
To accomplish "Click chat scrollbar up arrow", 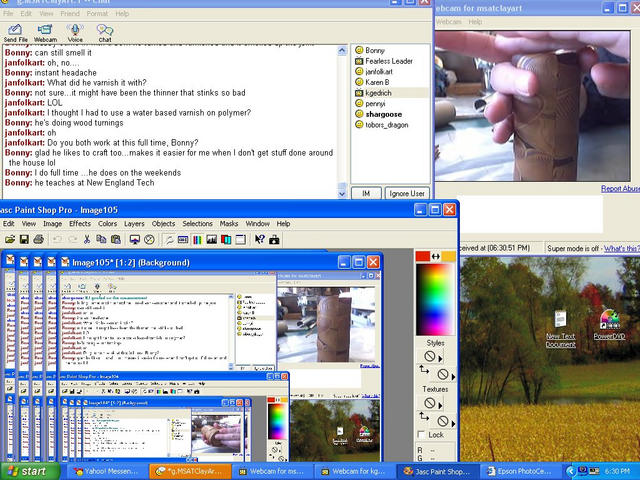I will click(342, 51).
